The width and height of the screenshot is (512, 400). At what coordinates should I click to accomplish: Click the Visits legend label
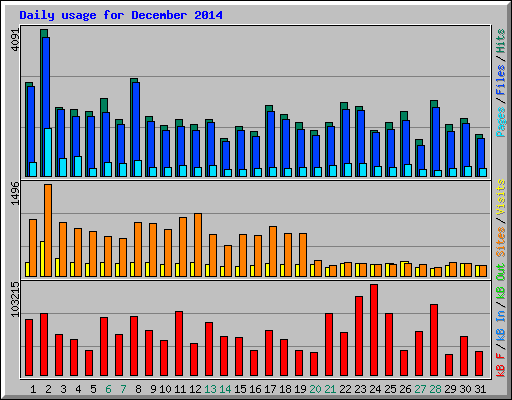pos(501,198)
